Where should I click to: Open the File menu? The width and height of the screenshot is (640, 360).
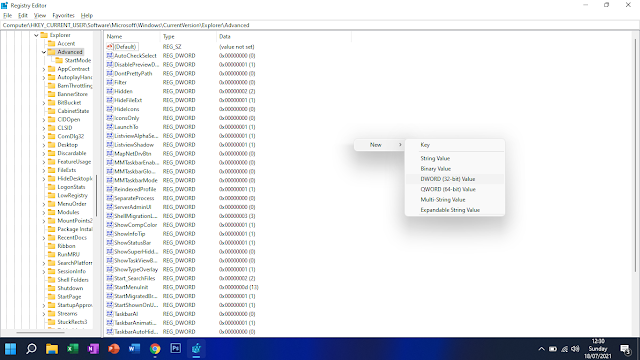(7, 16)
